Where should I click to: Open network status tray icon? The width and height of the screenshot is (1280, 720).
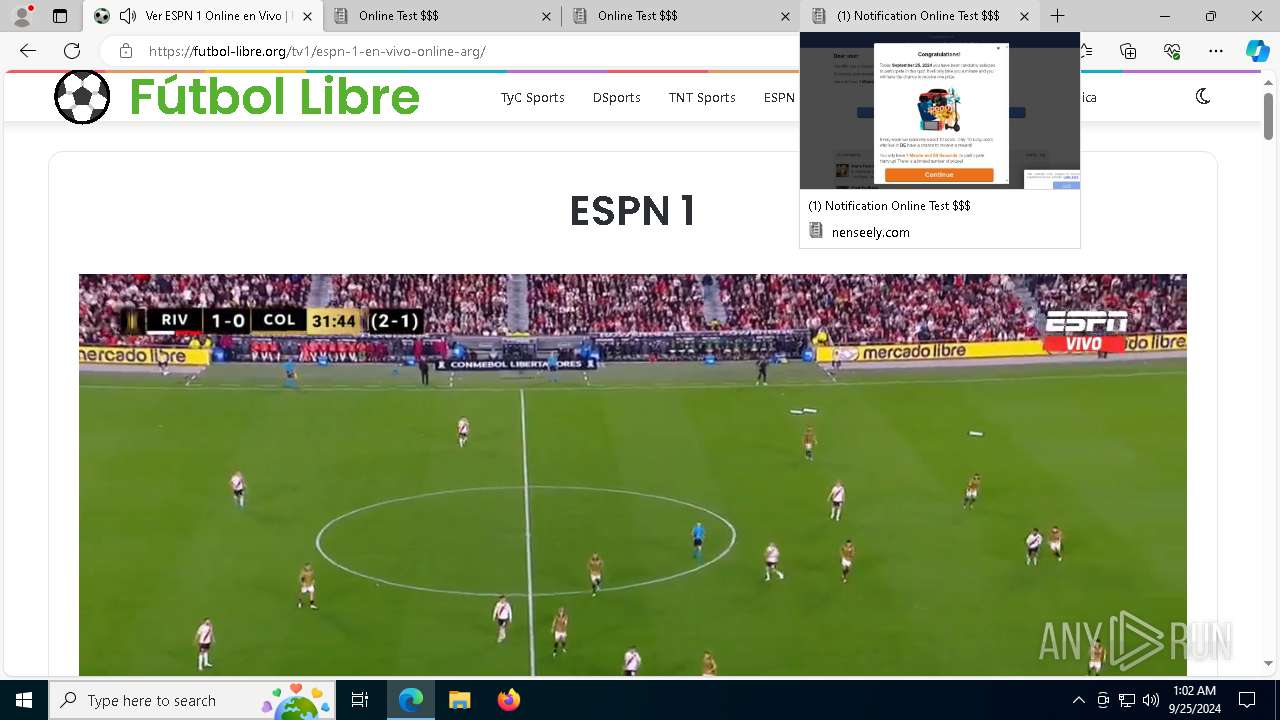(1127, 700)
